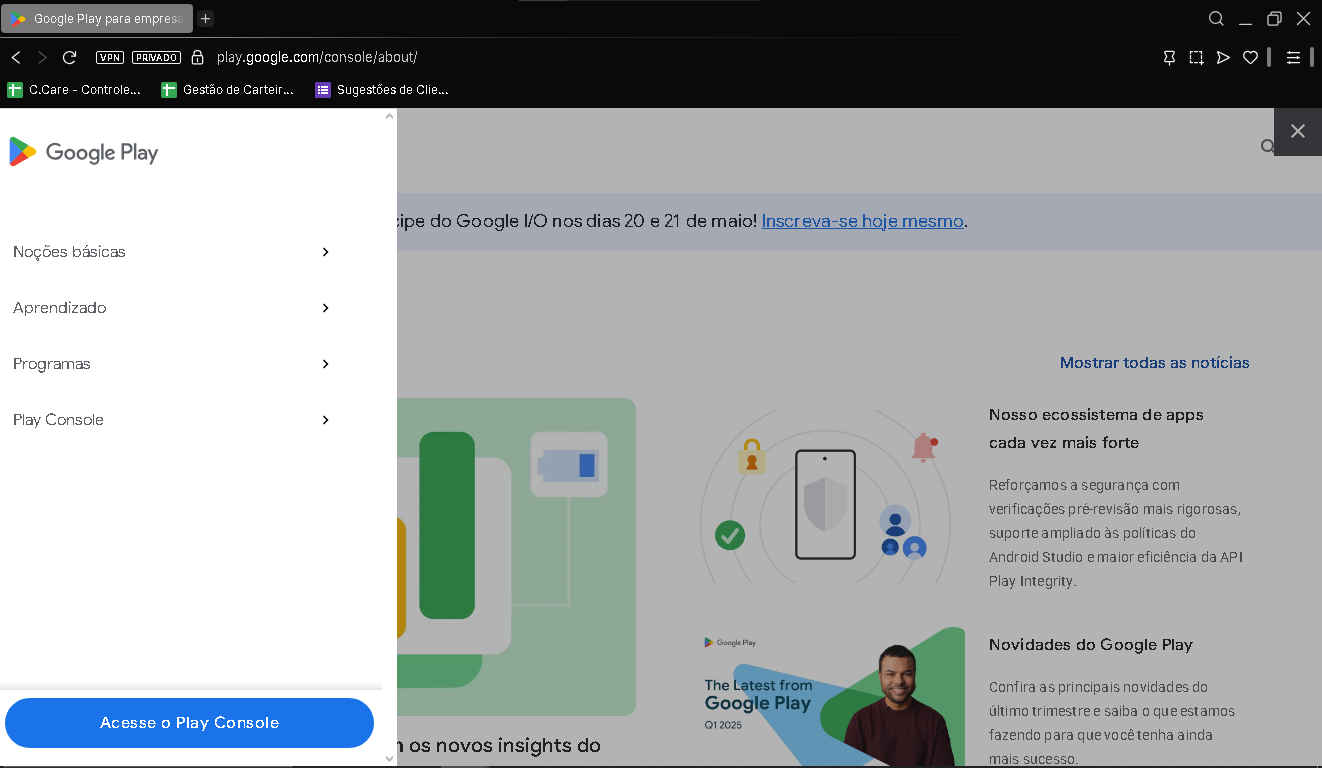Click the green battery chart illustration
The image size is (1322, 768).
tap(516, 556)
